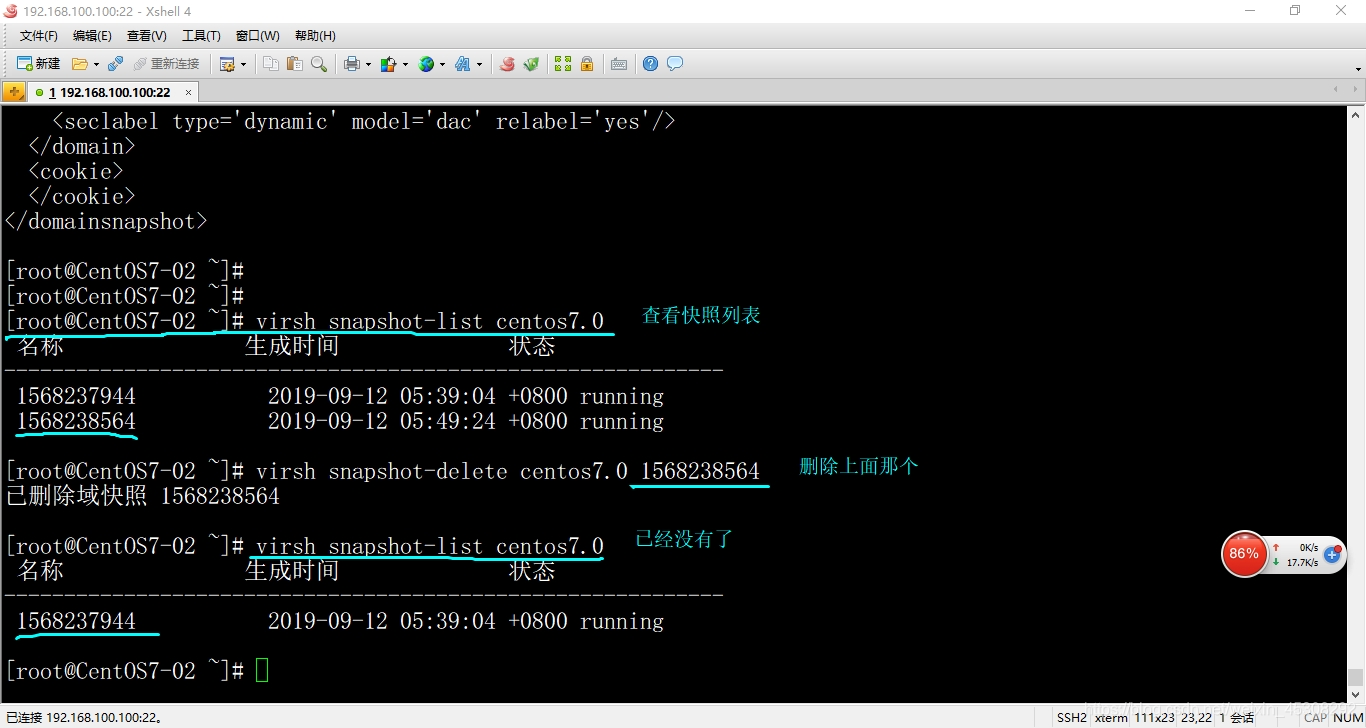The height and width of the screenshot is (728, 1366).
Task: Launch Xftp with the red swirl icon
Action: point(507,64)
